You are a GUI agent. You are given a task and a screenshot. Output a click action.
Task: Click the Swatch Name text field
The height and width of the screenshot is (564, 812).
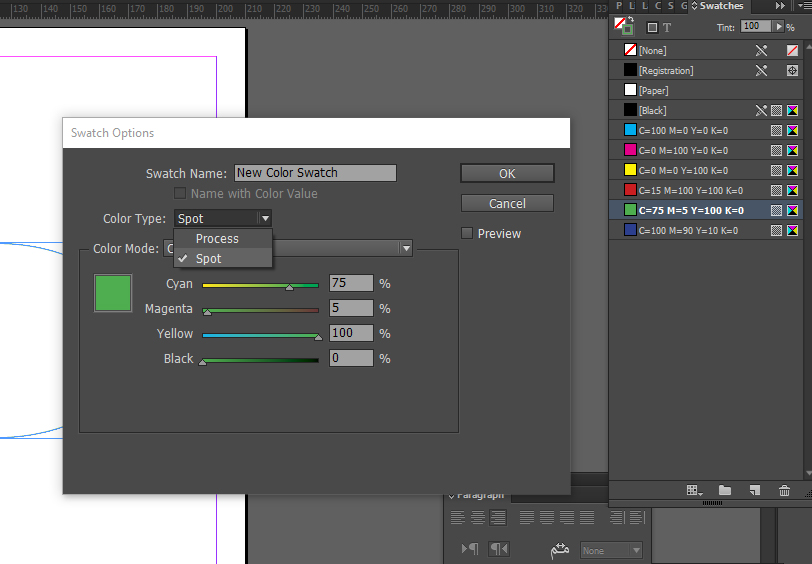[315, 173]
